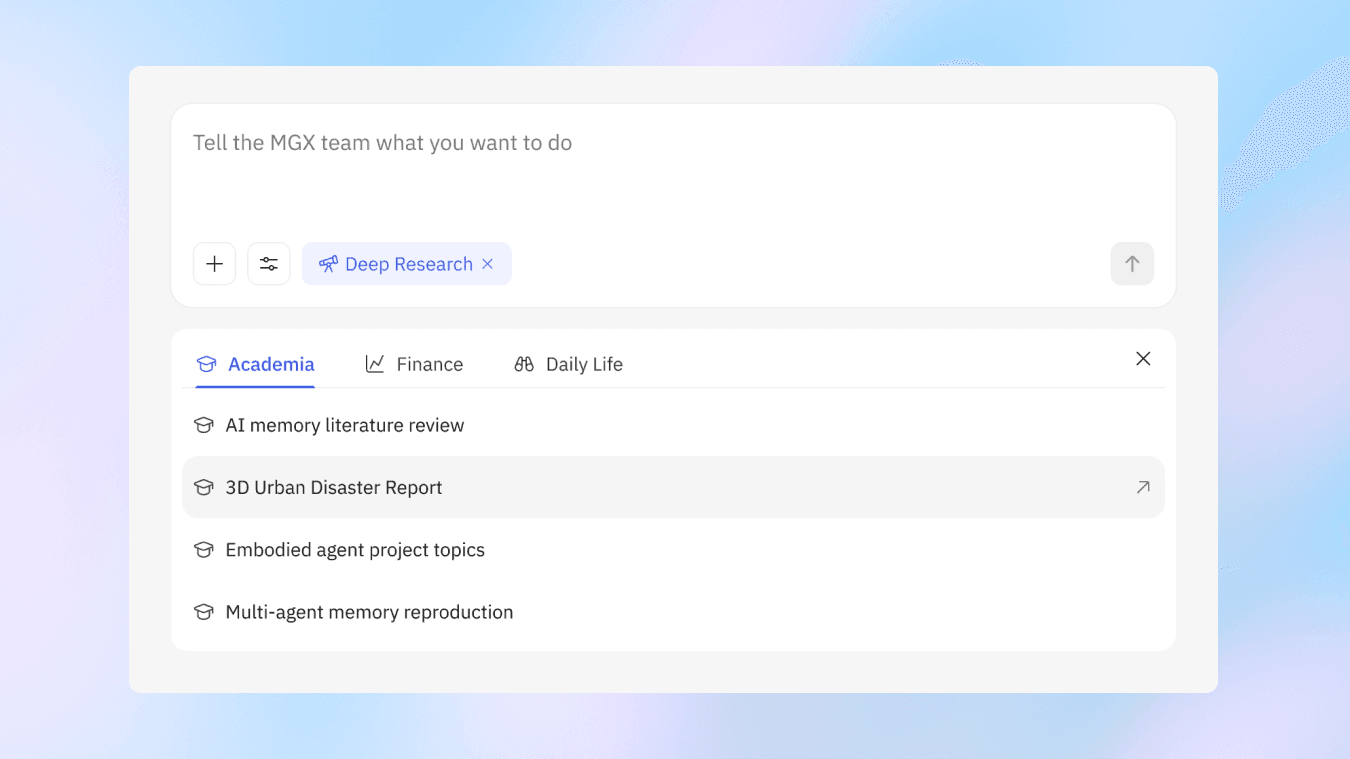Image resolution: width=1350 pixels, height=759 pixels.
Task: Select 'Multi-agent memory reproduction' suggestion
Action: [673, 612]
